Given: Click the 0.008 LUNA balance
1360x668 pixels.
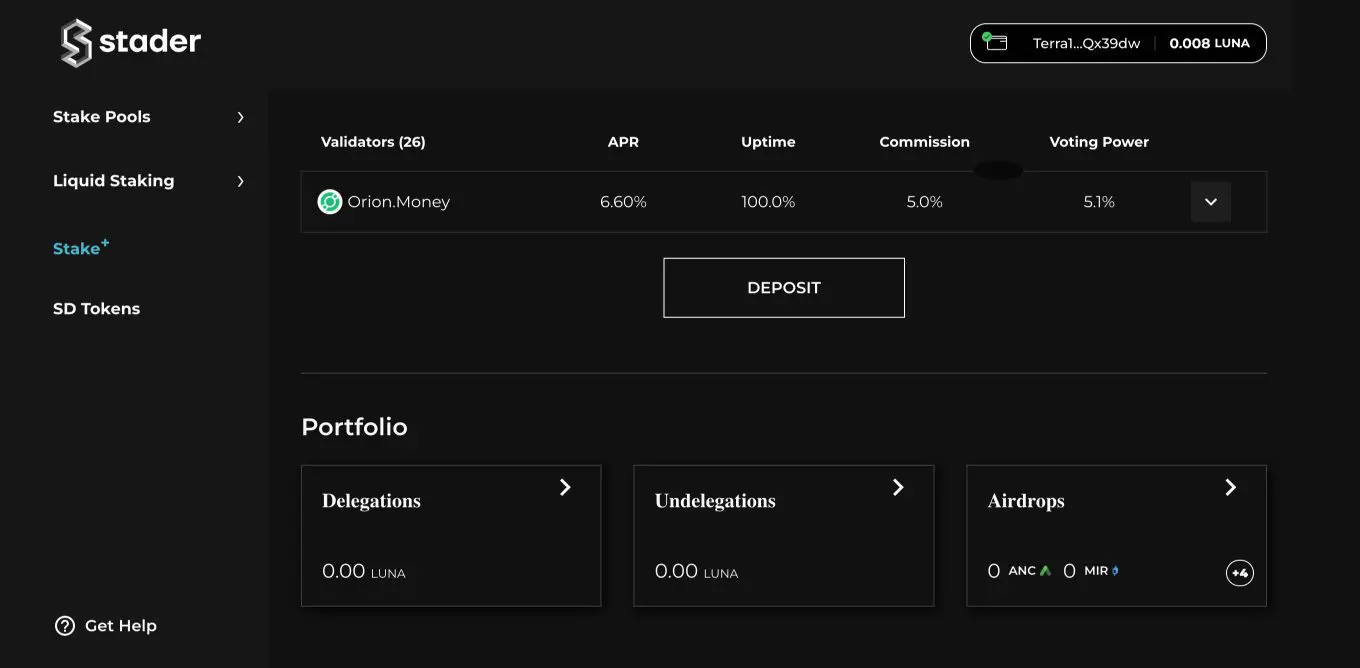Looking at the screenshot, I should pos(1210,44).
